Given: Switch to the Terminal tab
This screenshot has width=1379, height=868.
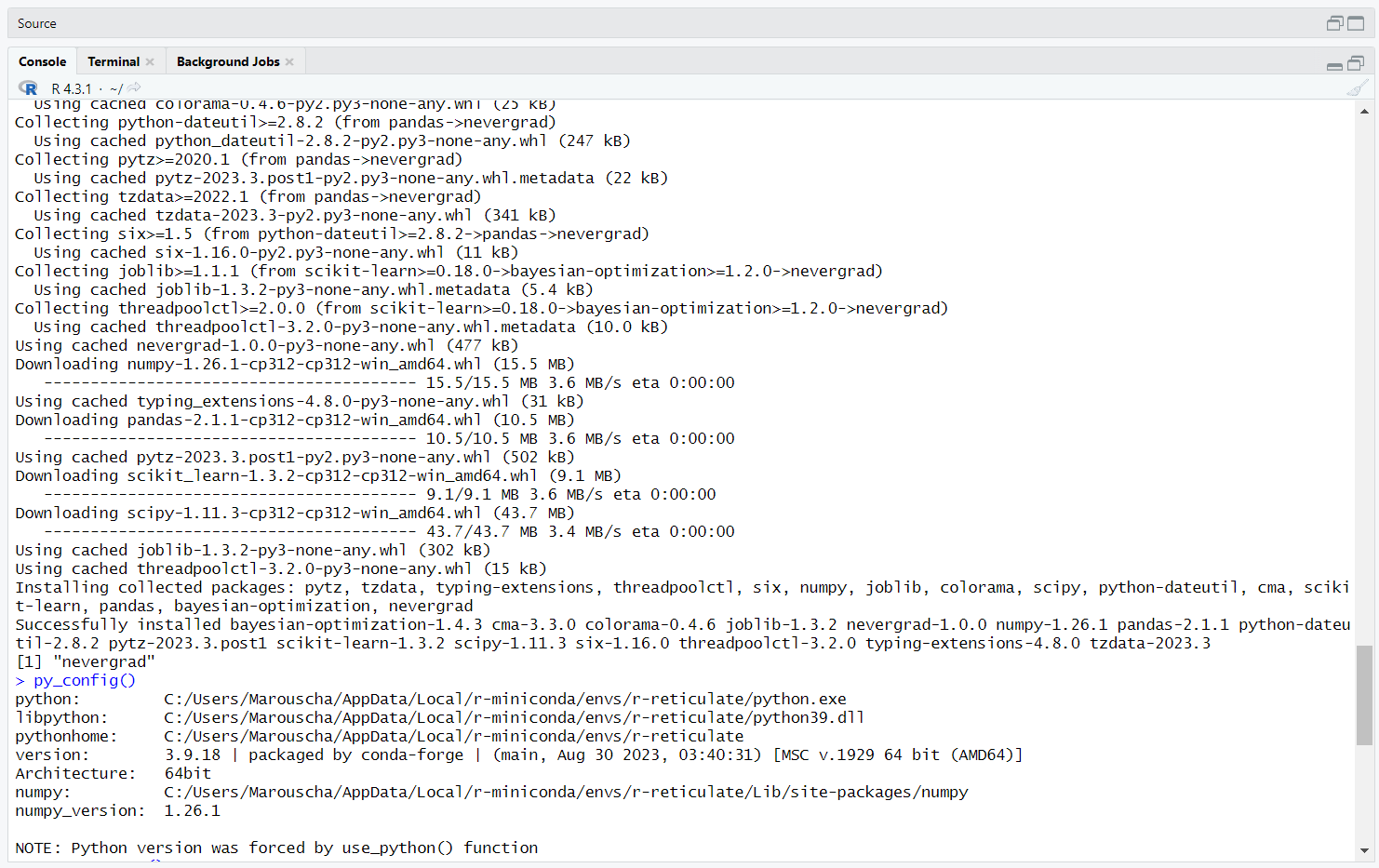Looking at the screenshot, I should (112, 60).
